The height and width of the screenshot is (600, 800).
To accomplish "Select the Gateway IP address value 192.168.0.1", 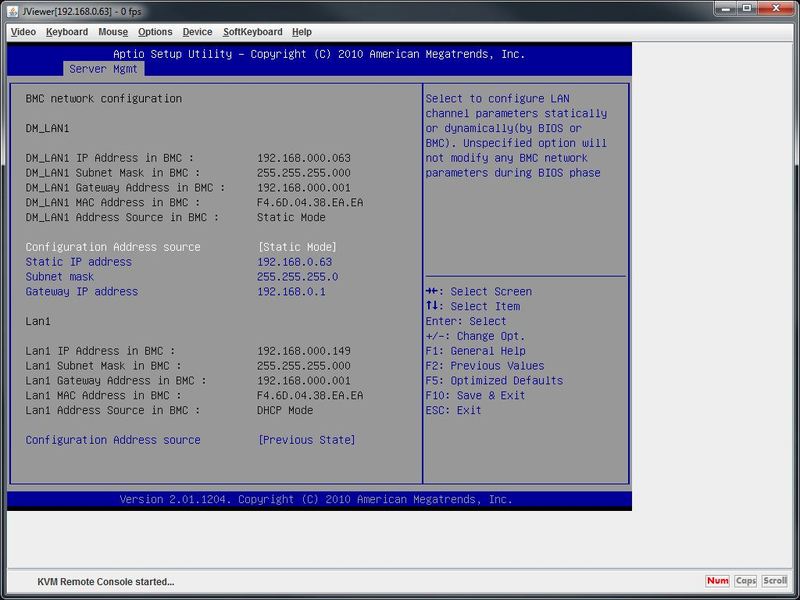I will 291,292.
